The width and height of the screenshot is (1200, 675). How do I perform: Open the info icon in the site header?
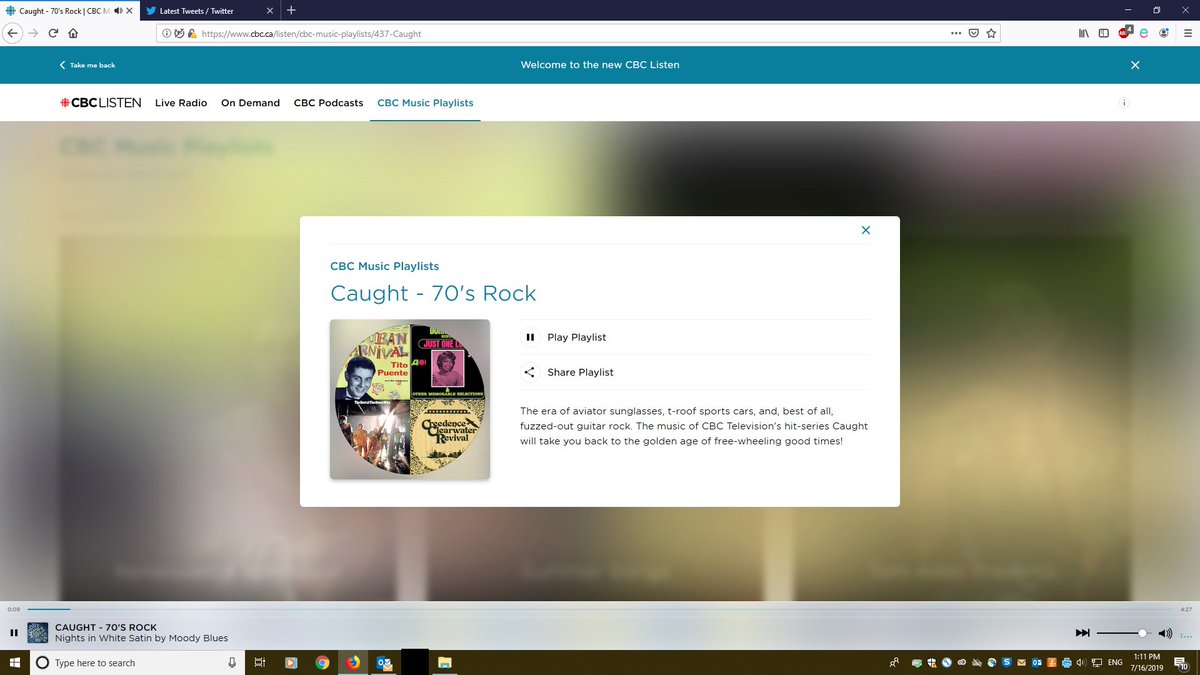point(1125,103)
